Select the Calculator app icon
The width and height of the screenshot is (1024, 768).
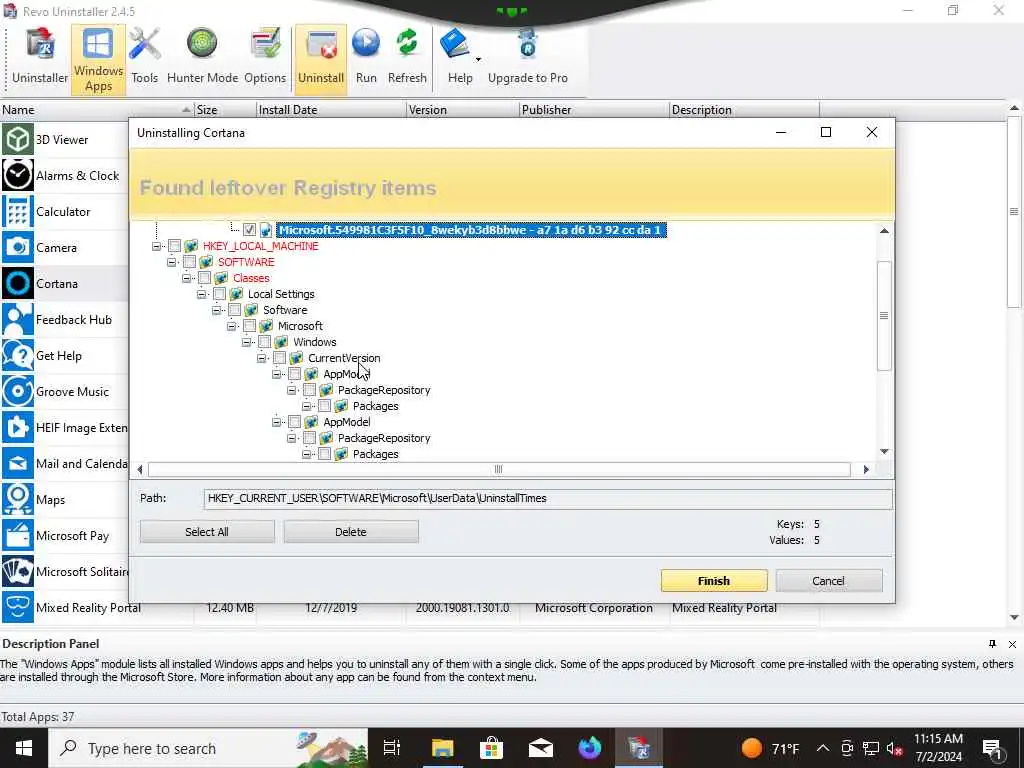[18, 212]
